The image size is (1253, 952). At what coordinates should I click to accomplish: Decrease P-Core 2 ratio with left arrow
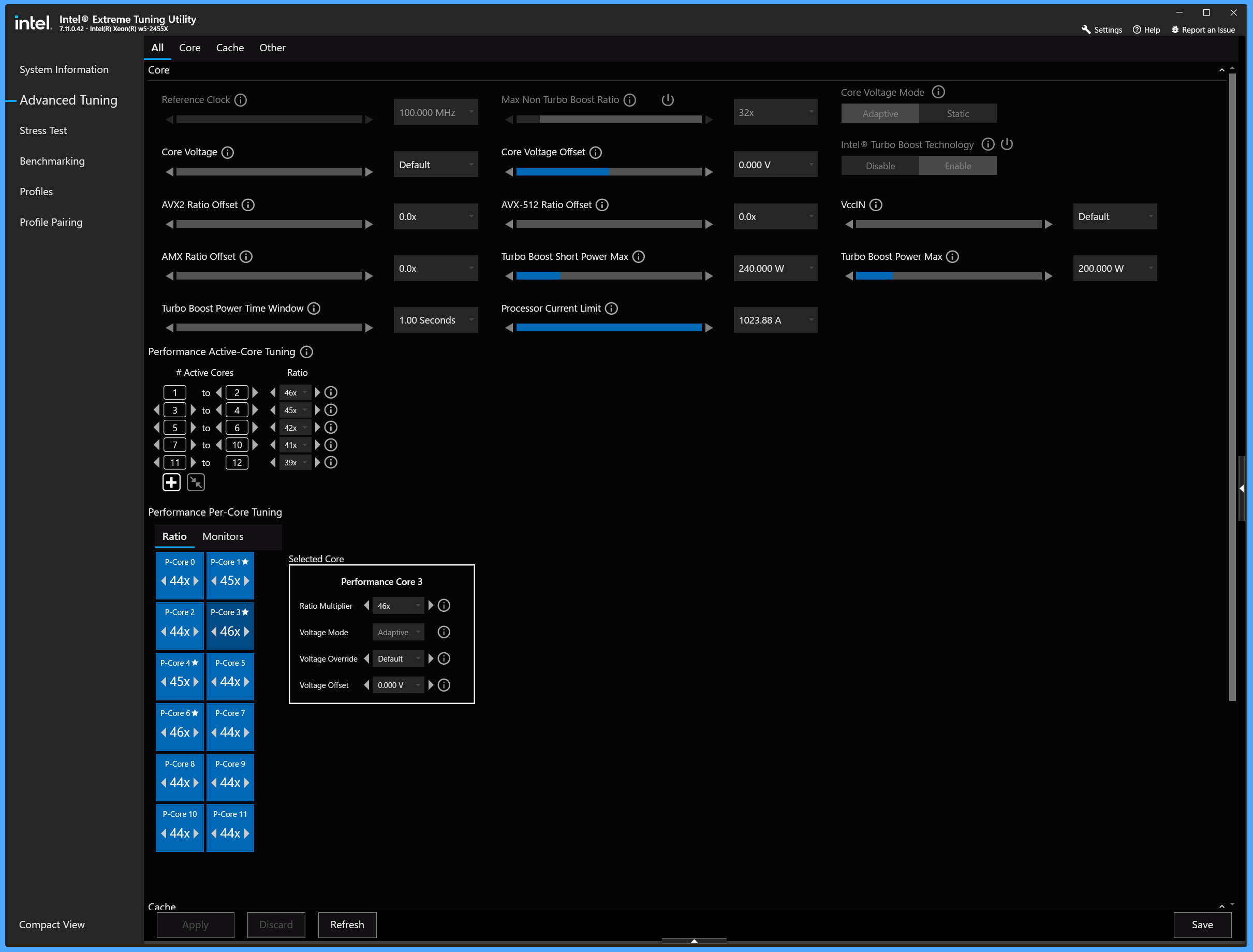click(164, 631)
